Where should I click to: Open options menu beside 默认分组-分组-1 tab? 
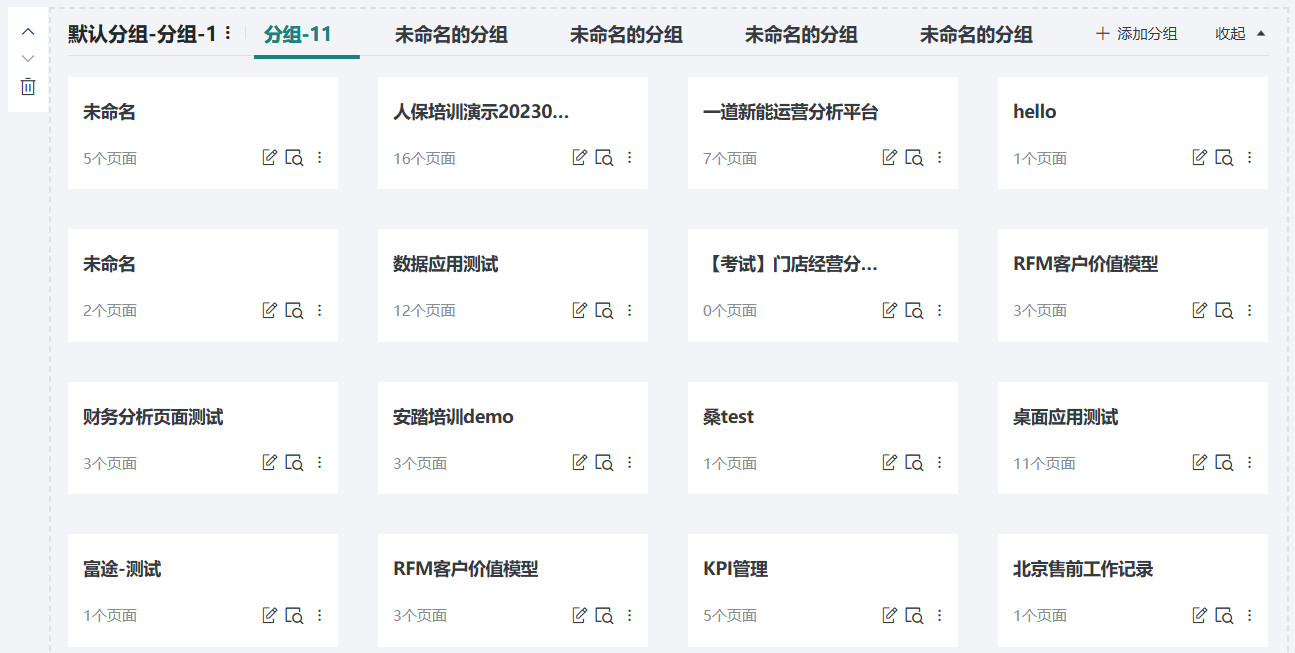coord(227,33)
